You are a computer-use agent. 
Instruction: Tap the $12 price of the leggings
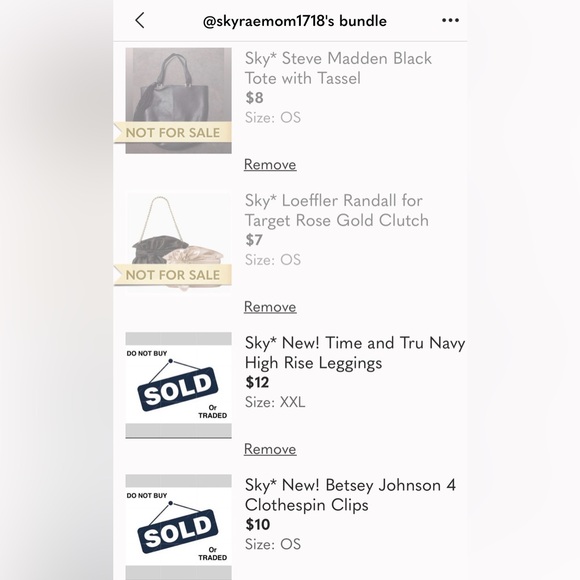(257, 382)
